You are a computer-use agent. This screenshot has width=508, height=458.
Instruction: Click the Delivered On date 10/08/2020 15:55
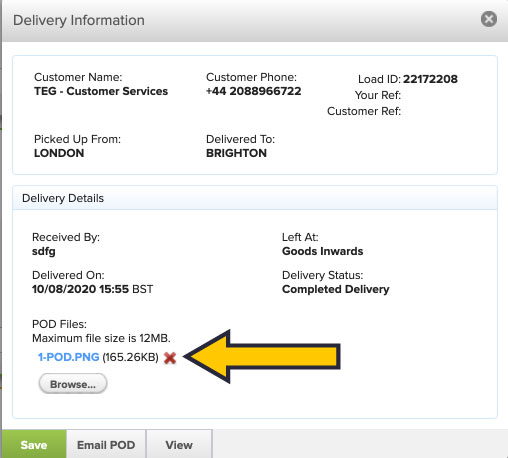tap(80, 289)
